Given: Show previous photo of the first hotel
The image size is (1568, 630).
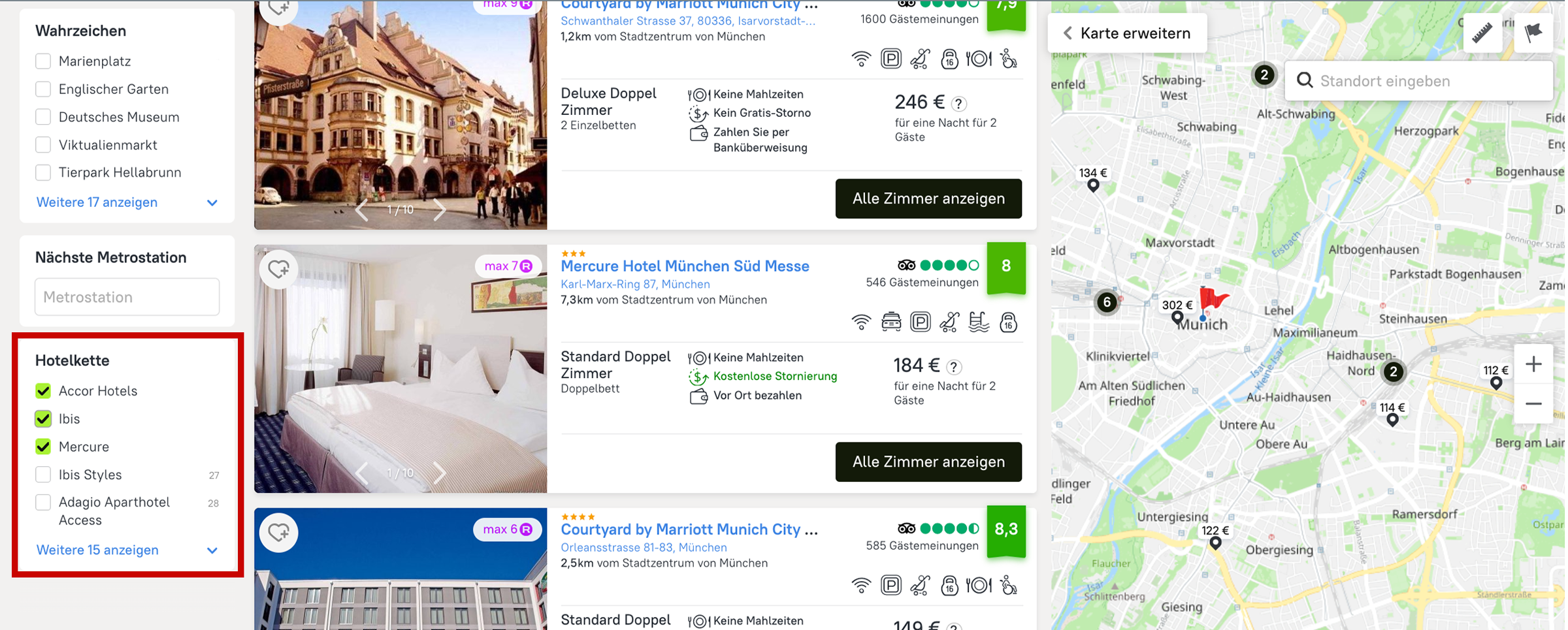Looking at the screenshot, I should click(x=361, y=210).
